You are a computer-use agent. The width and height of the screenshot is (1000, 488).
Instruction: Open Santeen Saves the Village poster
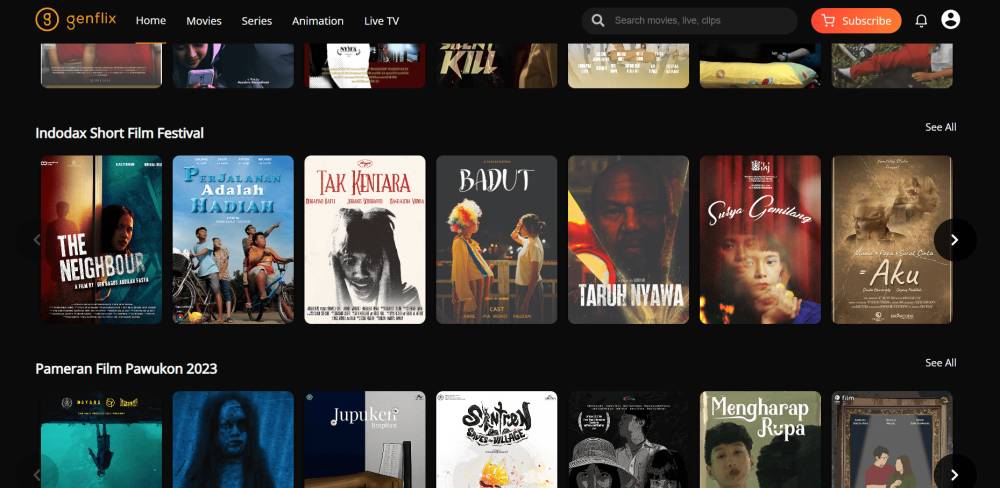click(x=496, y=440)
